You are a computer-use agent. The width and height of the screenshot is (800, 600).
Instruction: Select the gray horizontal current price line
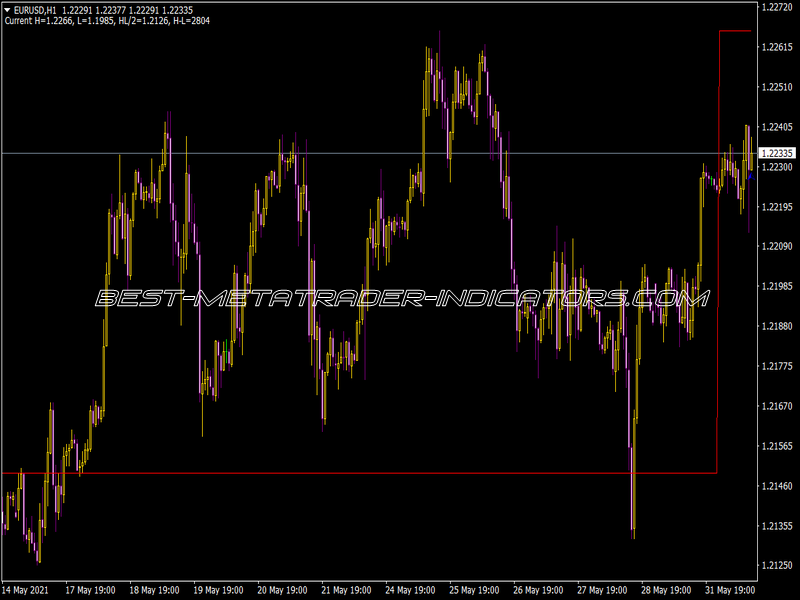point(379,153)
